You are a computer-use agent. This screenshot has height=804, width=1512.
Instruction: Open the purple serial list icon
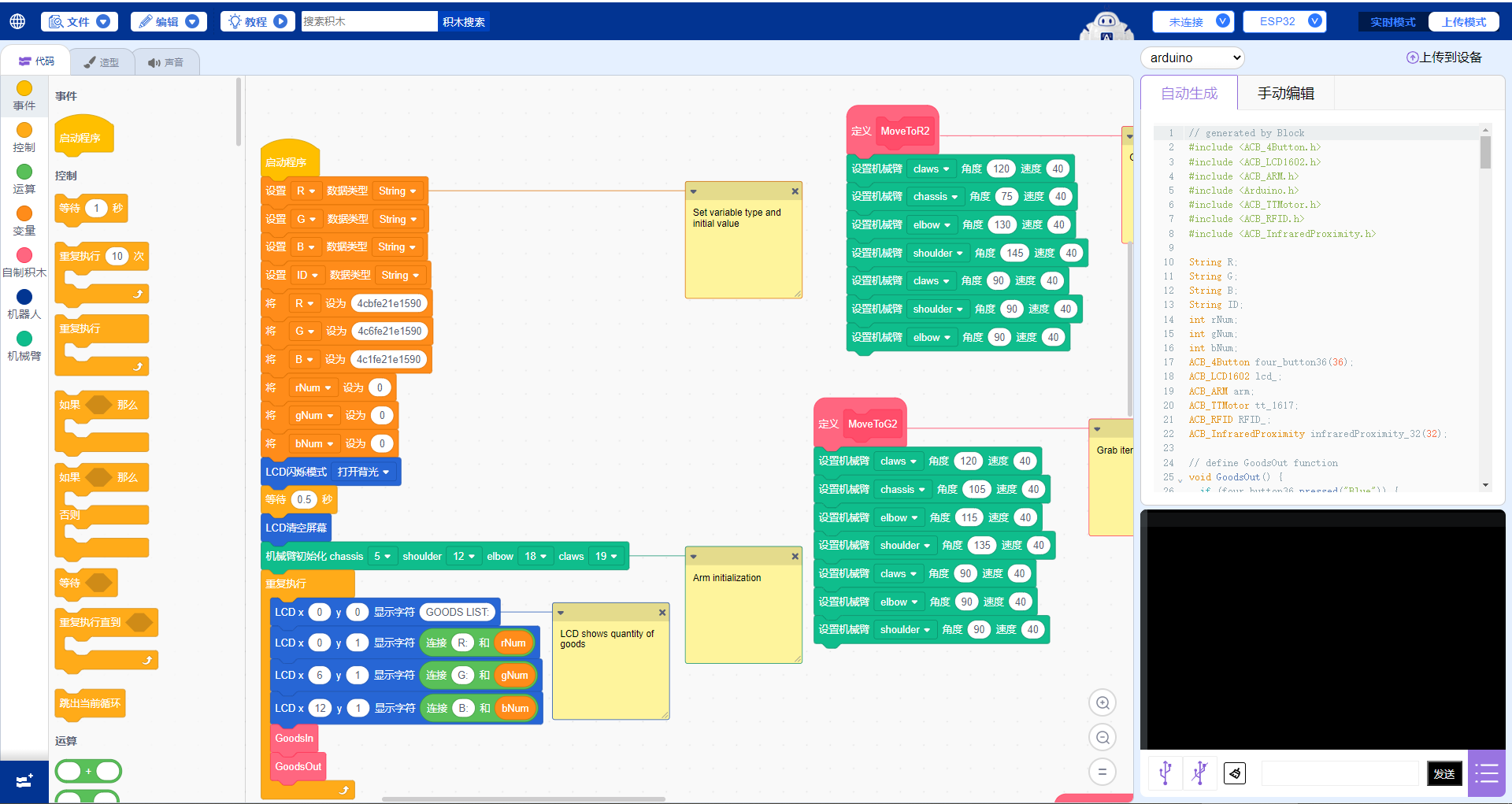coord(1486,773)
